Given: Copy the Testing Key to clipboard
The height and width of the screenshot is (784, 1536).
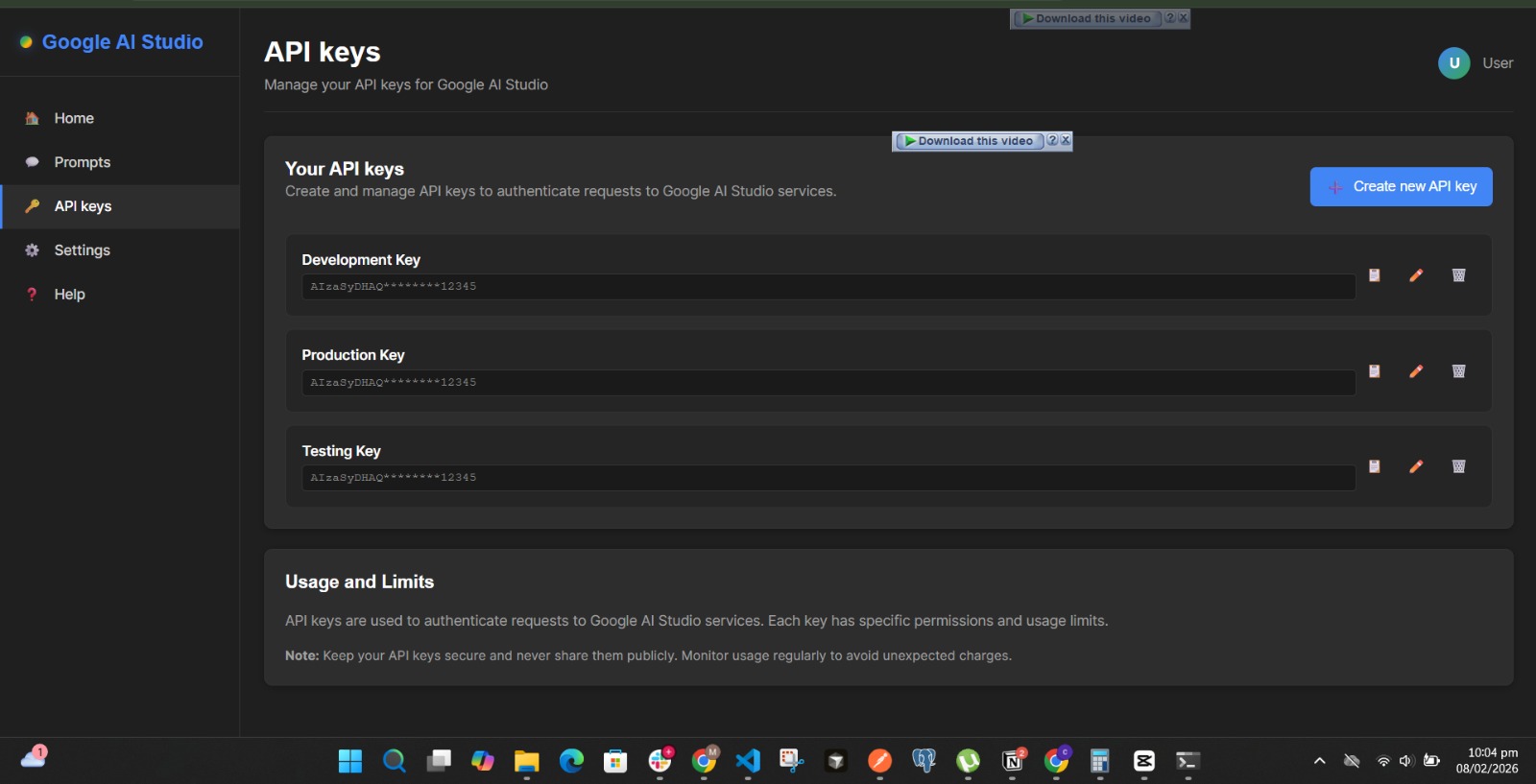Looking at the screenshot, I should point(1374,466).
